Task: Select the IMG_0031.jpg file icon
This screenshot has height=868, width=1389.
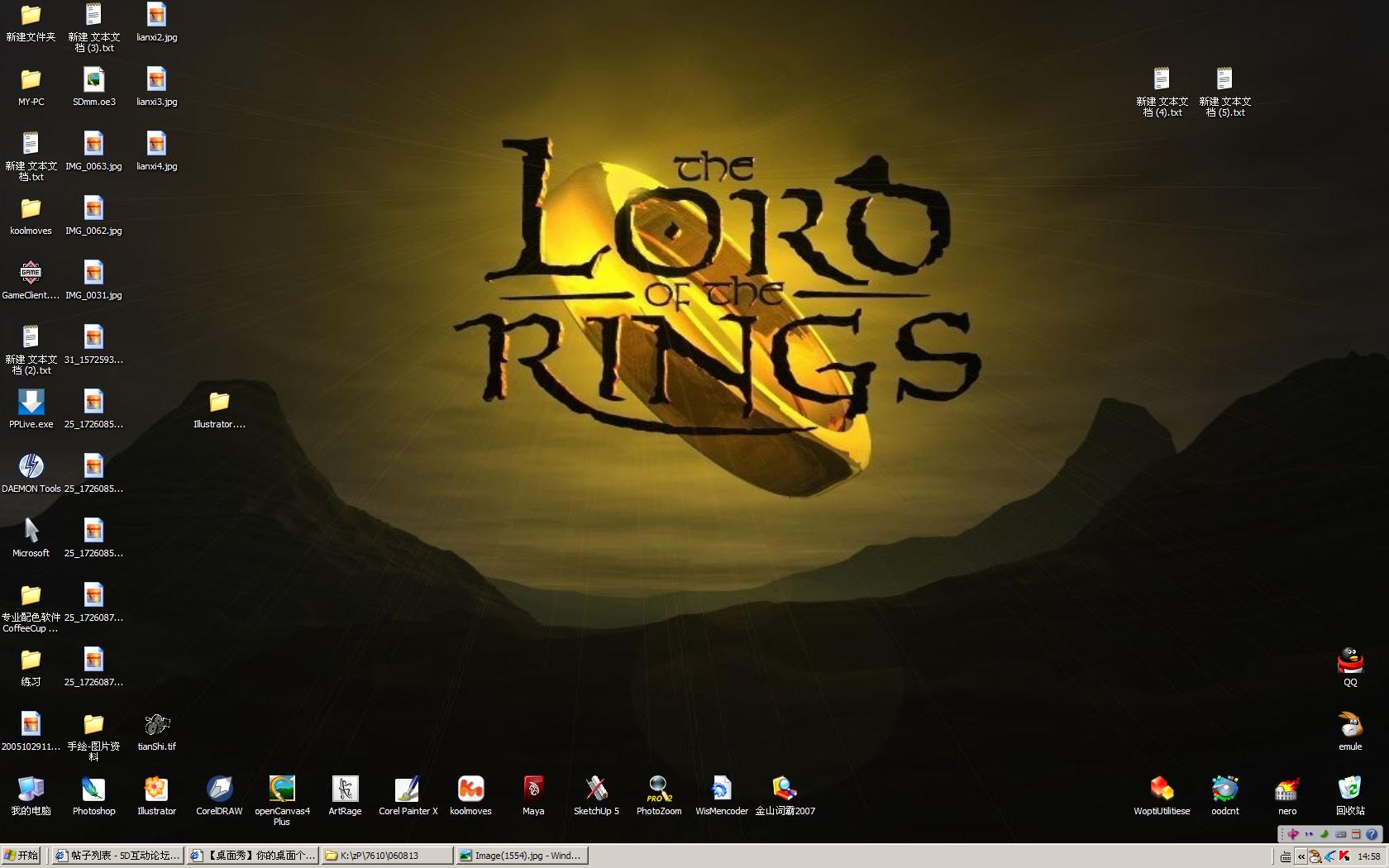Action: coord(93,279)
